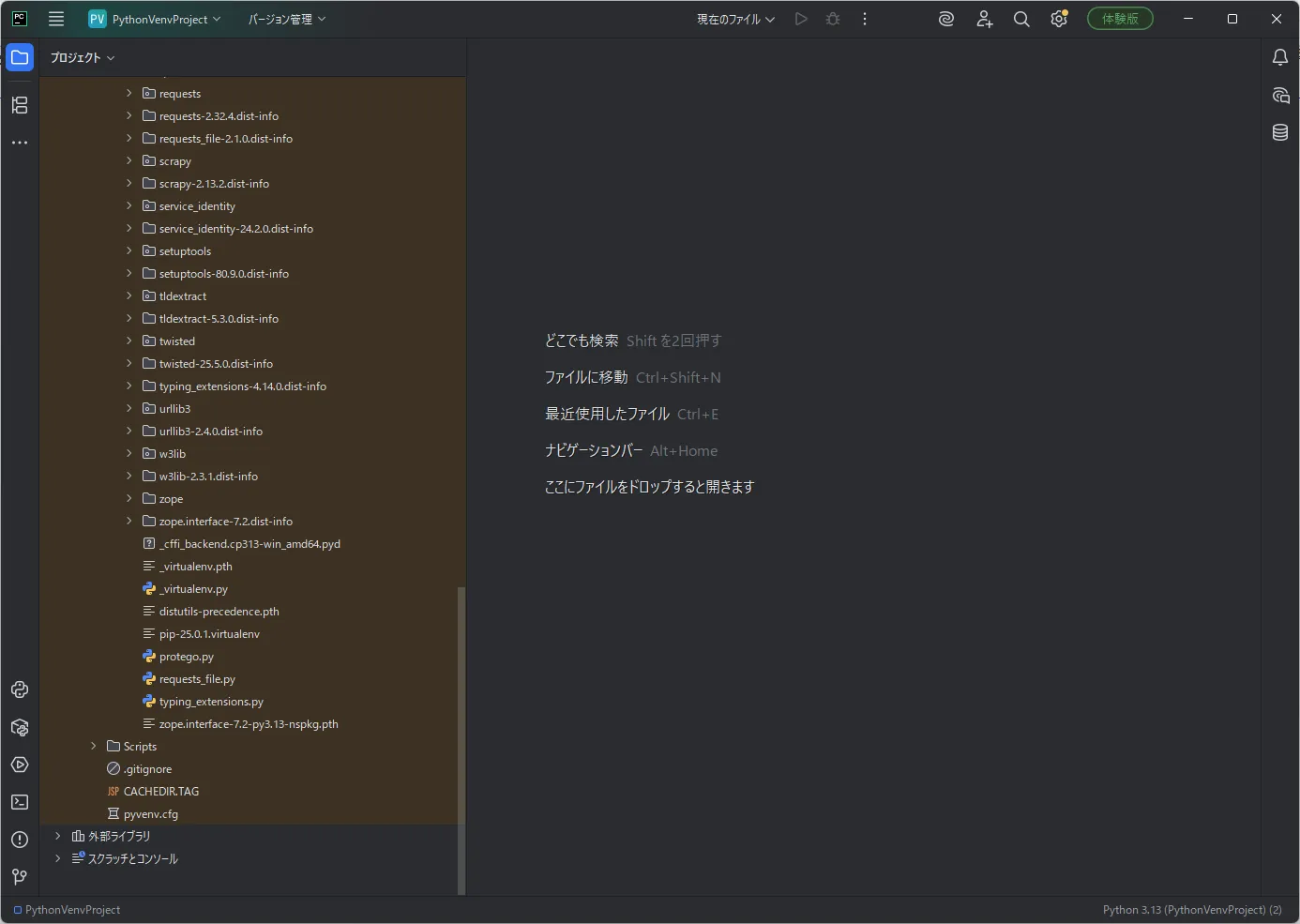Open Python Packages tool window icon
The image size is (1300, 924).
(20, 727)
